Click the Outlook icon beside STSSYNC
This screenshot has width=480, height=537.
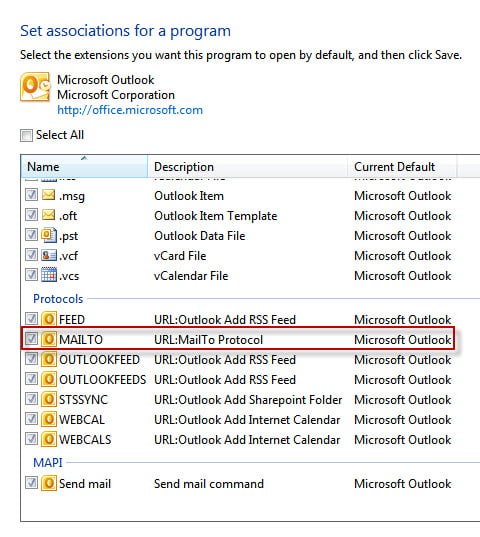49,399
